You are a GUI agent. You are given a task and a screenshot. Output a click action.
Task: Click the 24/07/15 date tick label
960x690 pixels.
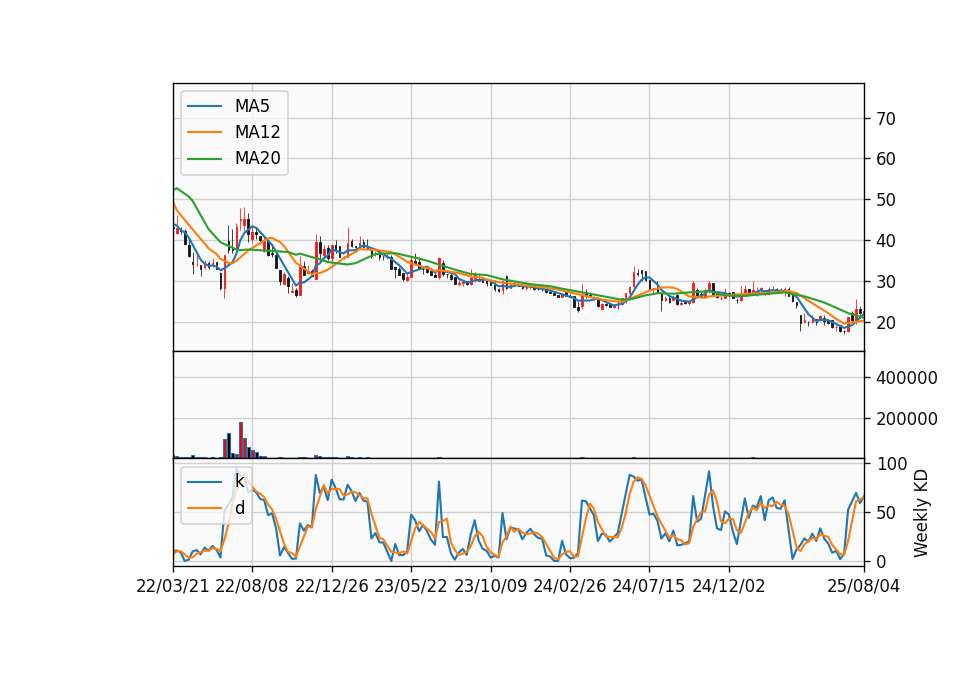pos(648,587)
